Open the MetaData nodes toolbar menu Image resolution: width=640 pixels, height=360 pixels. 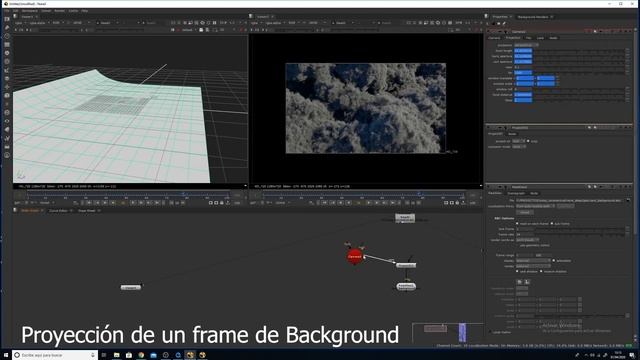coord(7,130)
